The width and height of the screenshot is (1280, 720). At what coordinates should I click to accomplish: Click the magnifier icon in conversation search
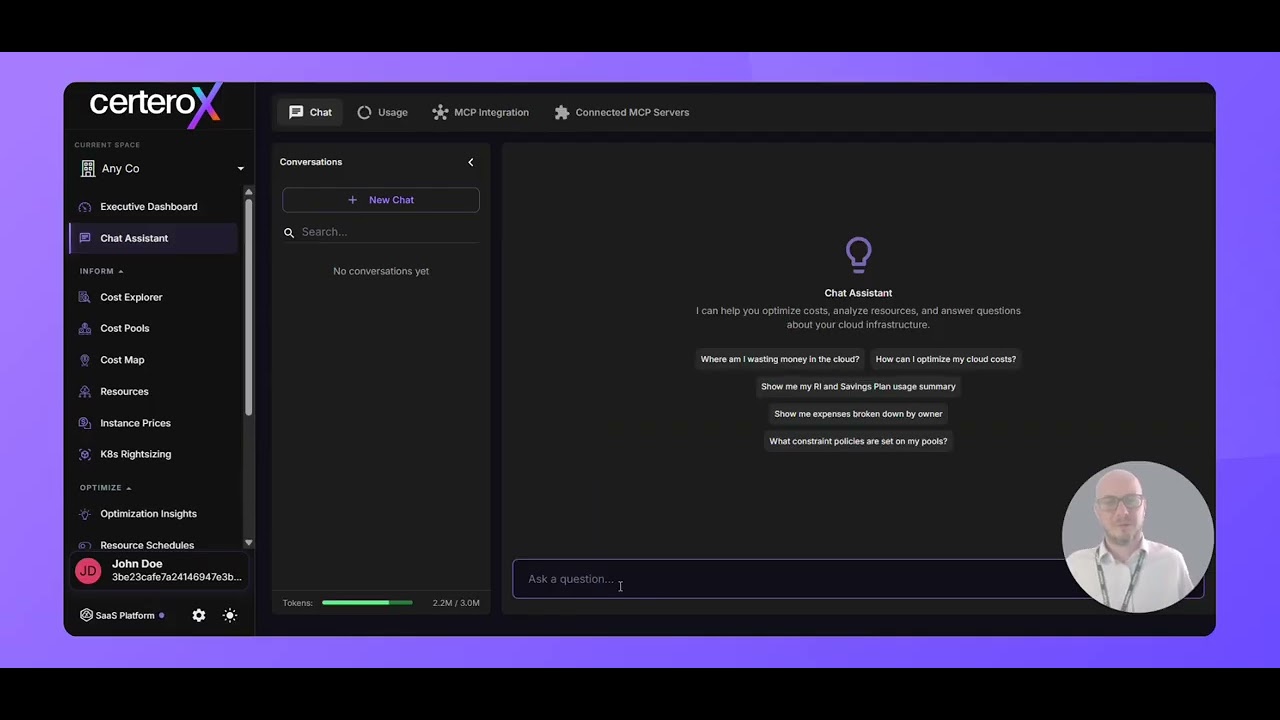(289, 232)
